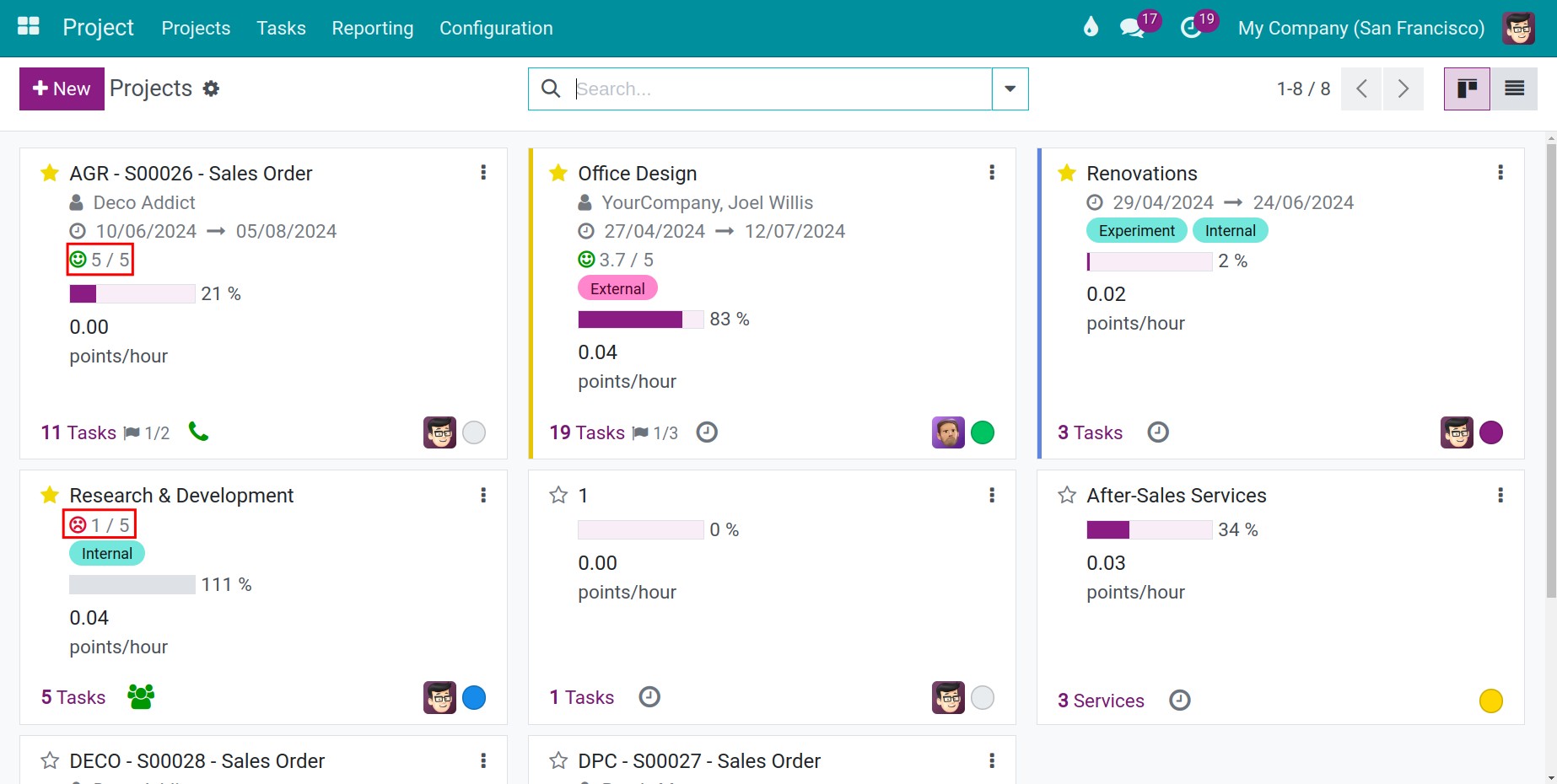Open the 5 Tasks link on Research & Development

73,697
